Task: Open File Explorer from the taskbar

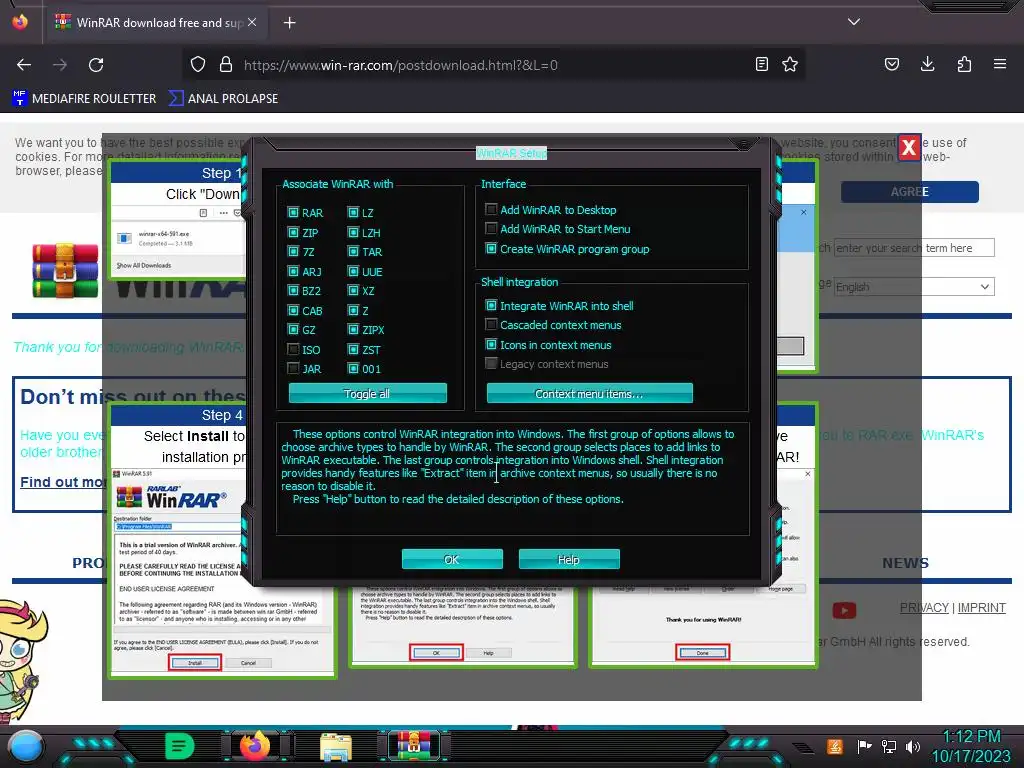Action: tap(336, 746)
